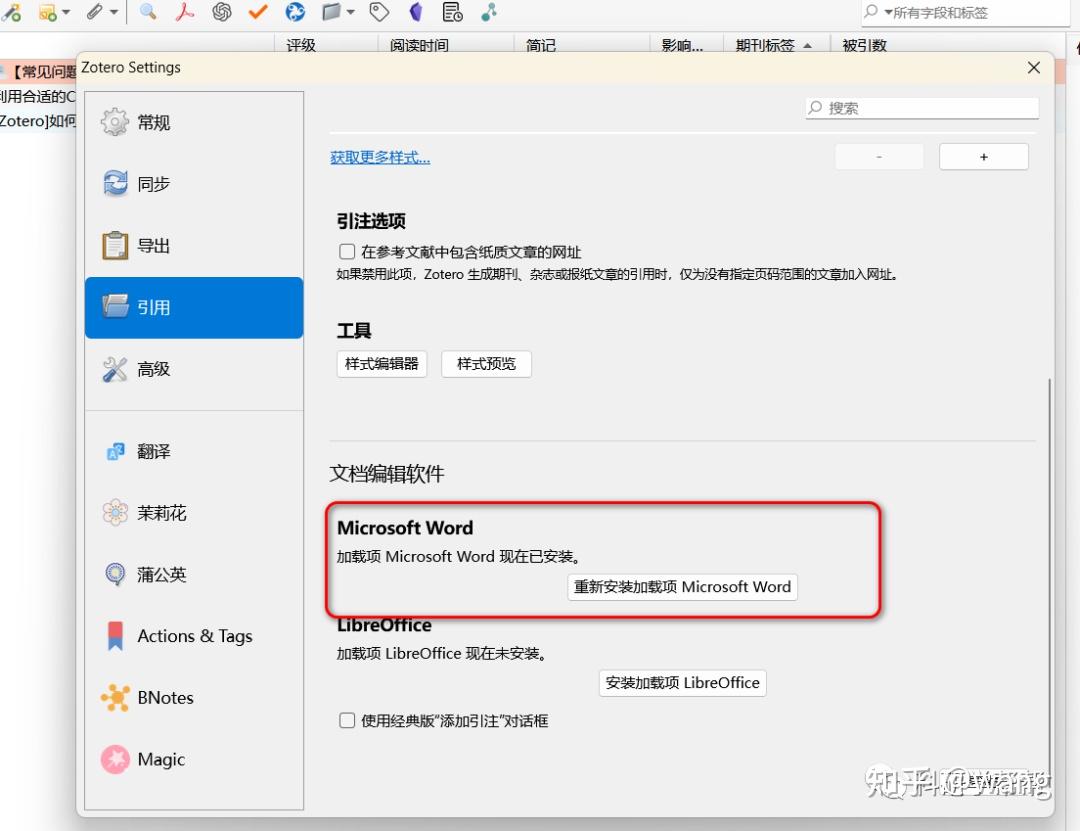Switch to the 同步 settings tab
Viewport: 1080px width, 831px height.
pyautogui.click(x=153, y=184)
